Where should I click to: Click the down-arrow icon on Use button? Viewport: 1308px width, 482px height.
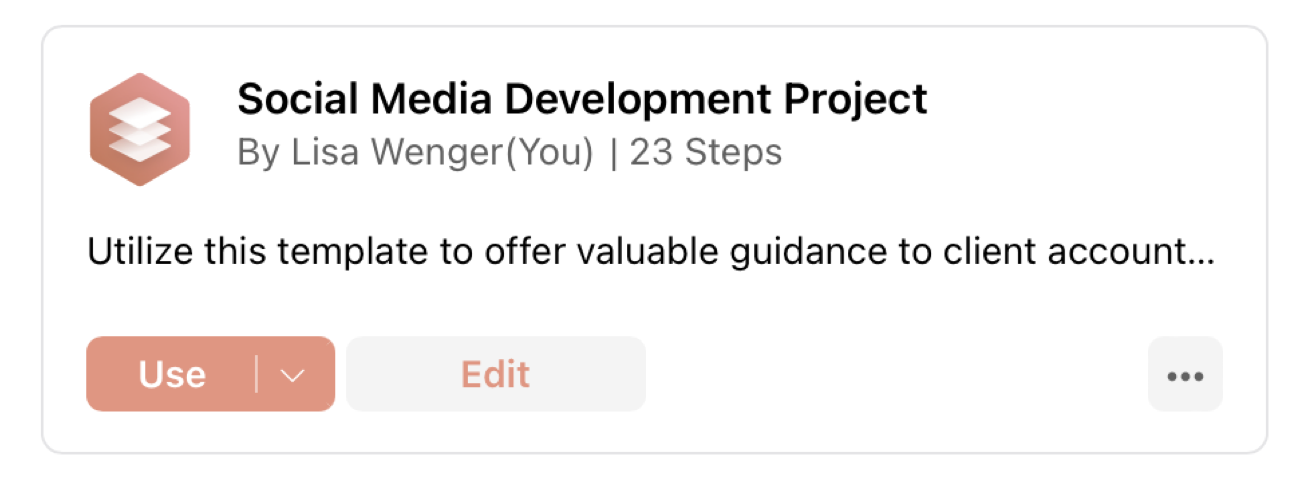293,375
